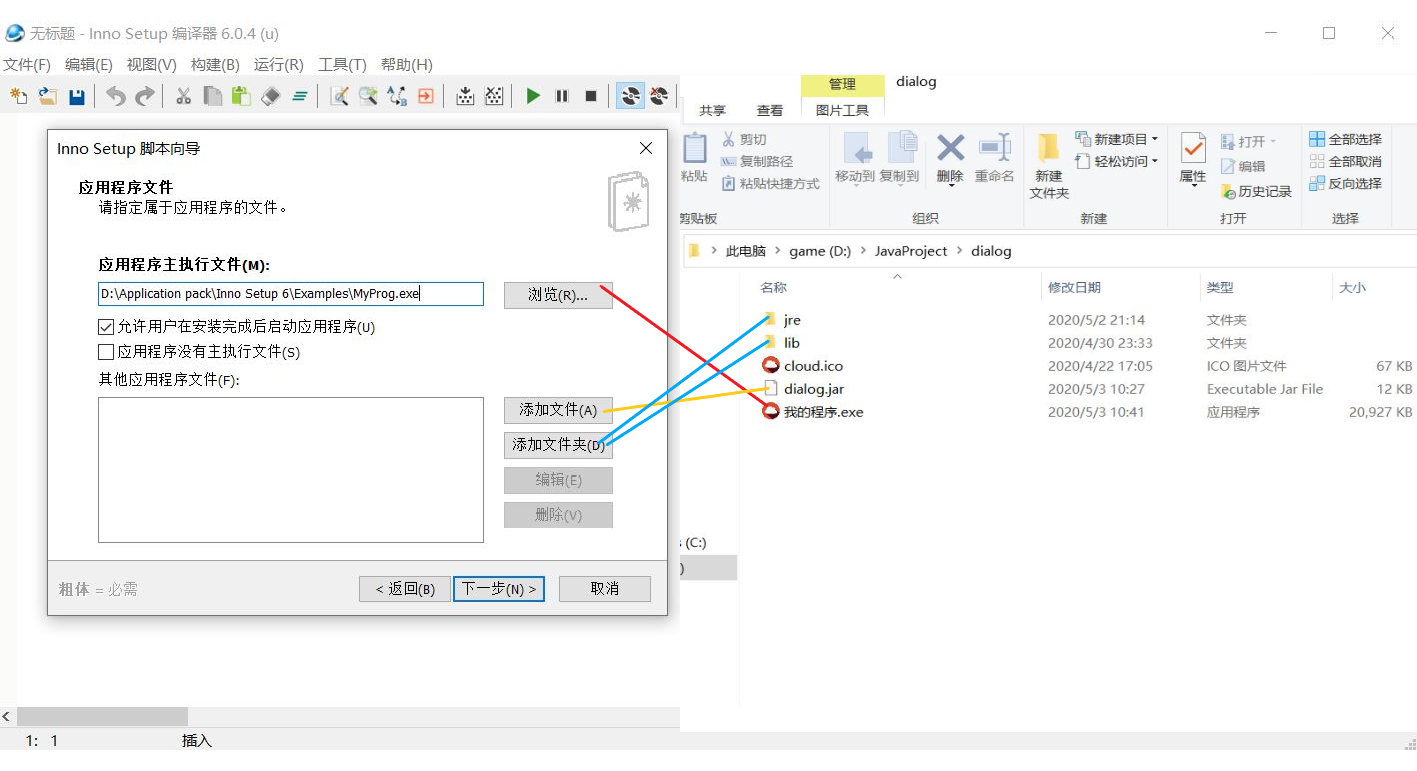The height and width of the screenshot is (771, 1417).
Task: Switch to the 共享 tab in Explorer
Action: pos(712,111)
